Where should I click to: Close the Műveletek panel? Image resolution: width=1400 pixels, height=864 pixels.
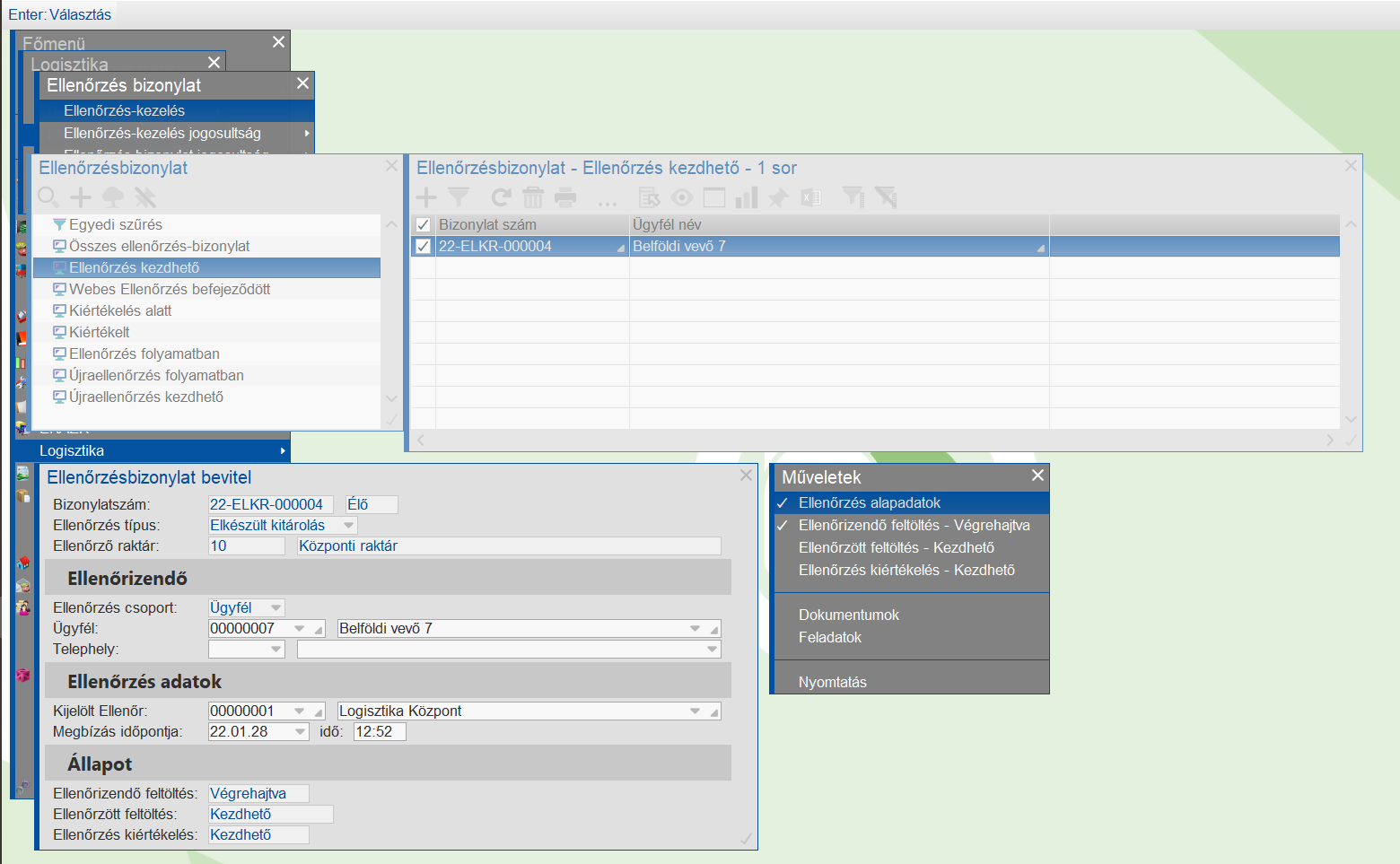pos(1037,476)
